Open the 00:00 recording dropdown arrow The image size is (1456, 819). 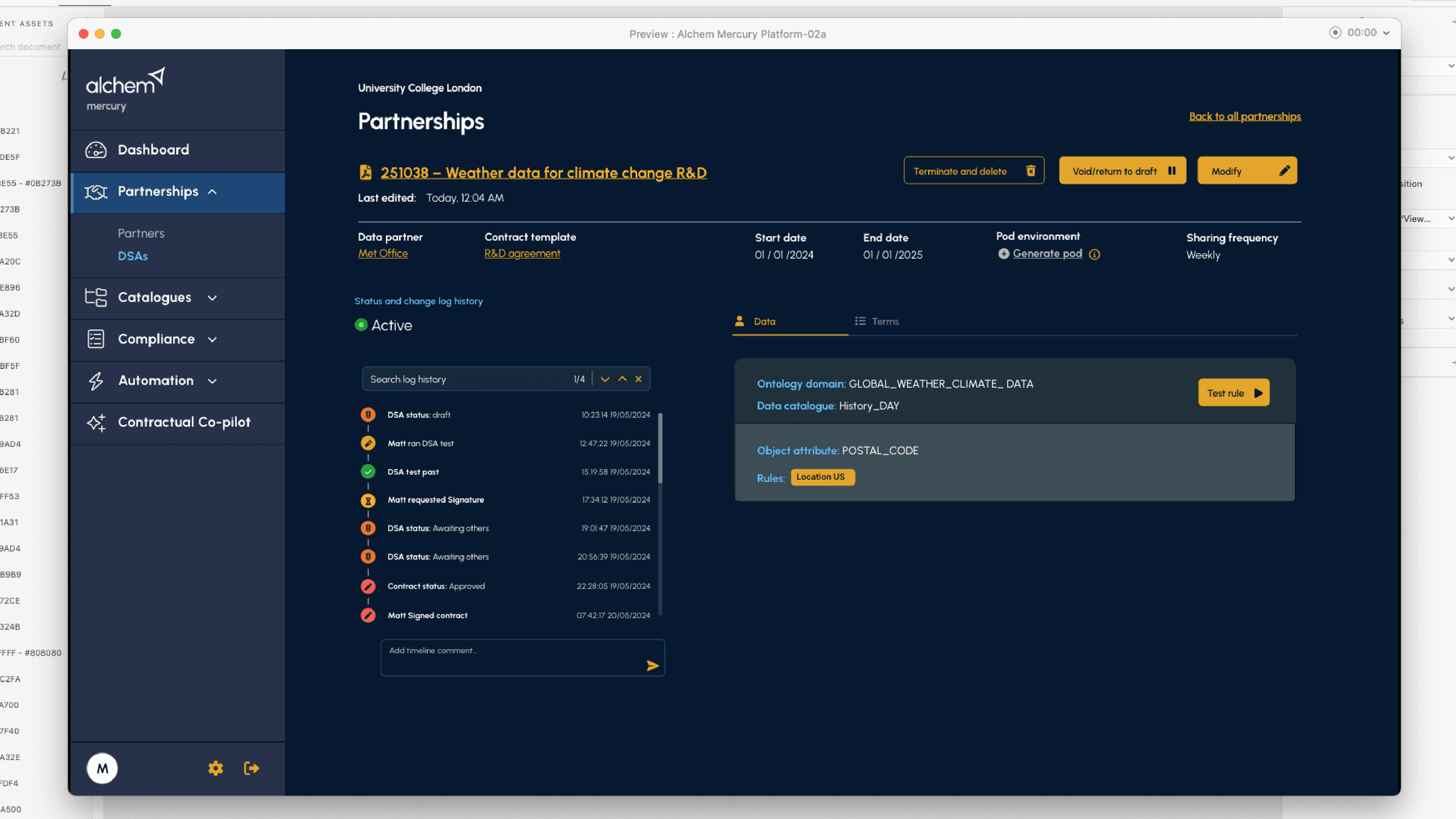[x=1386, y=33]
